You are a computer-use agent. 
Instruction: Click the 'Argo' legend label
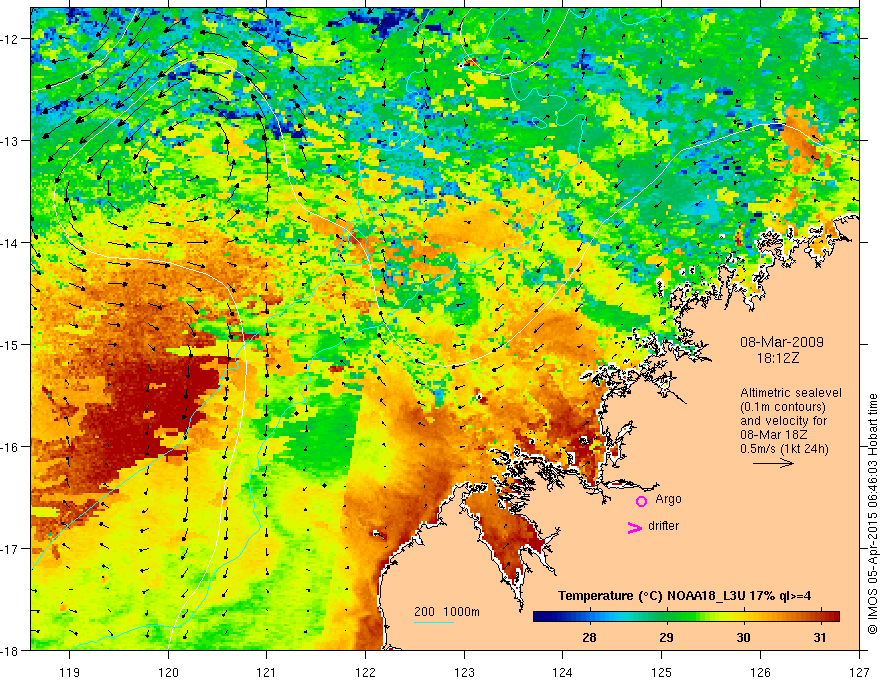tap(668, 499)
